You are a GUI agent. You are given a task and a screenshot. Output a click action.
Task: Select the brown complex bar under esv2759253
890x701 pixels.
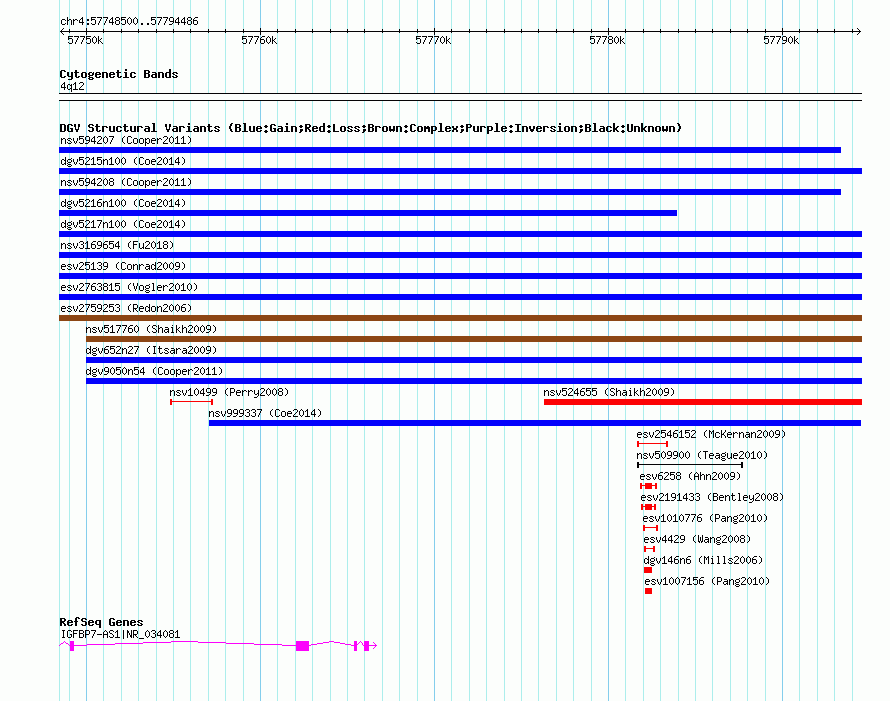point(460,318)
